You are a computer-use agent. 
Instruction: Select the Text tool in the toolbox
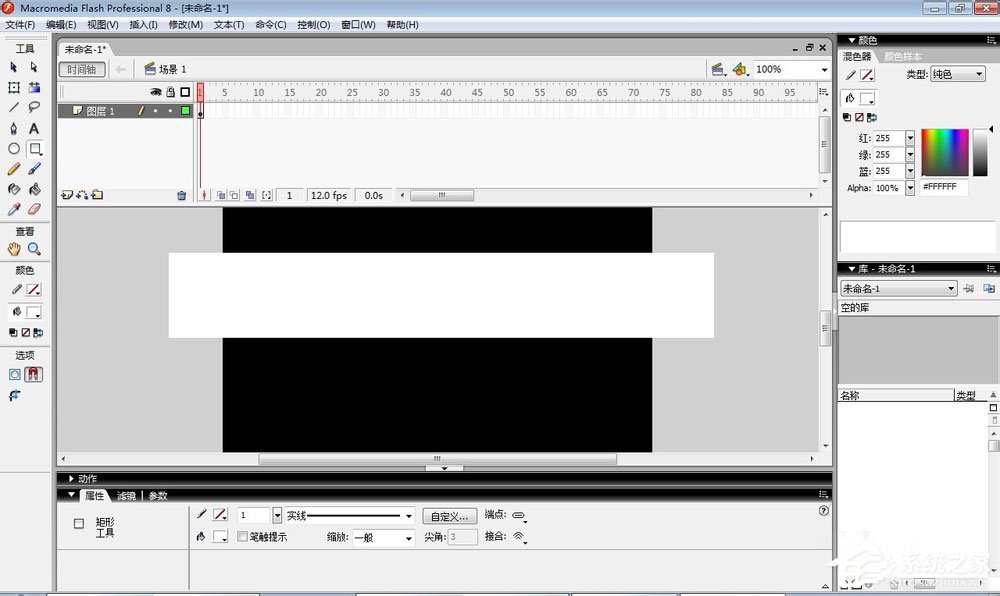34,128
